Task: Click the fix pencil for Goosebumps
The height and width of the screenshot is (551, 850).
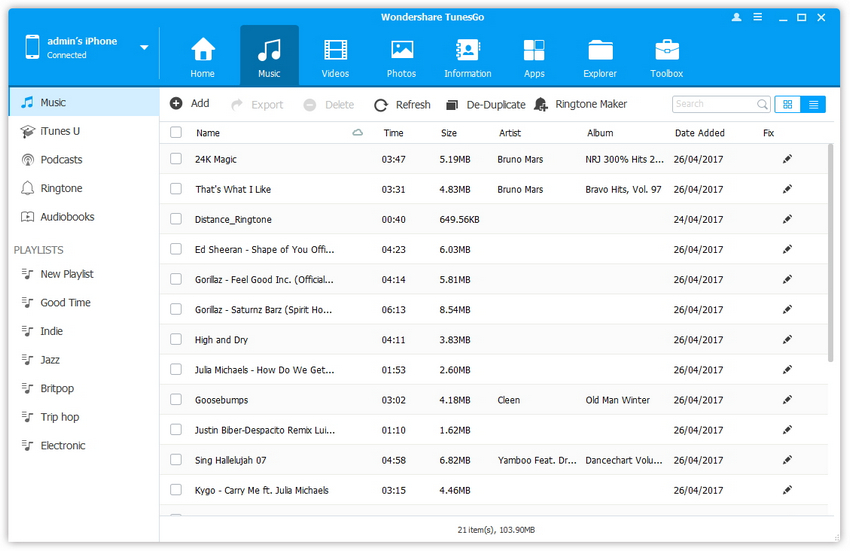Action: pyautogui.click(x=787, y=400)
